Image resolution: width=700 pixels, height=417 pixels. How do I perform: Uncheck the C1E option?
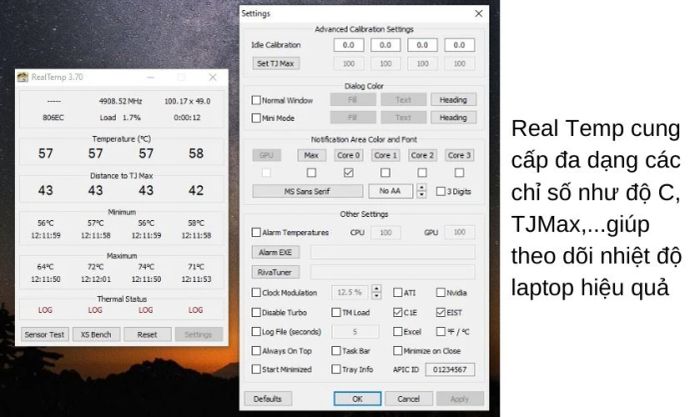pyautogui.click(x=397, y=312)
